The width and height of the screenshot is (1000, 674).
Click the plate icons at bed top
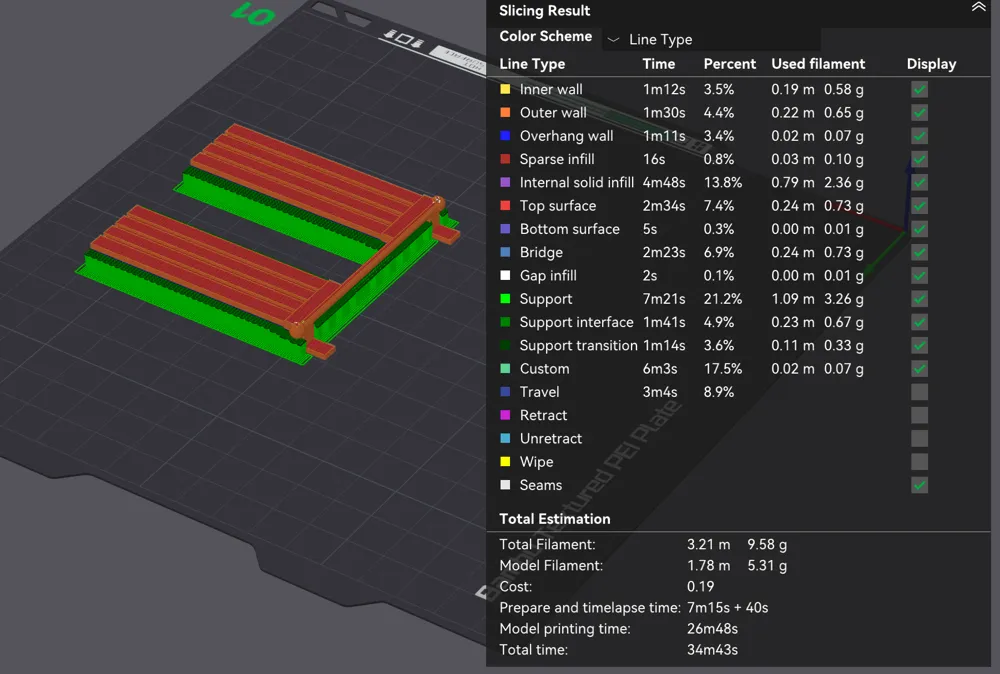click(x=404, y=39)
